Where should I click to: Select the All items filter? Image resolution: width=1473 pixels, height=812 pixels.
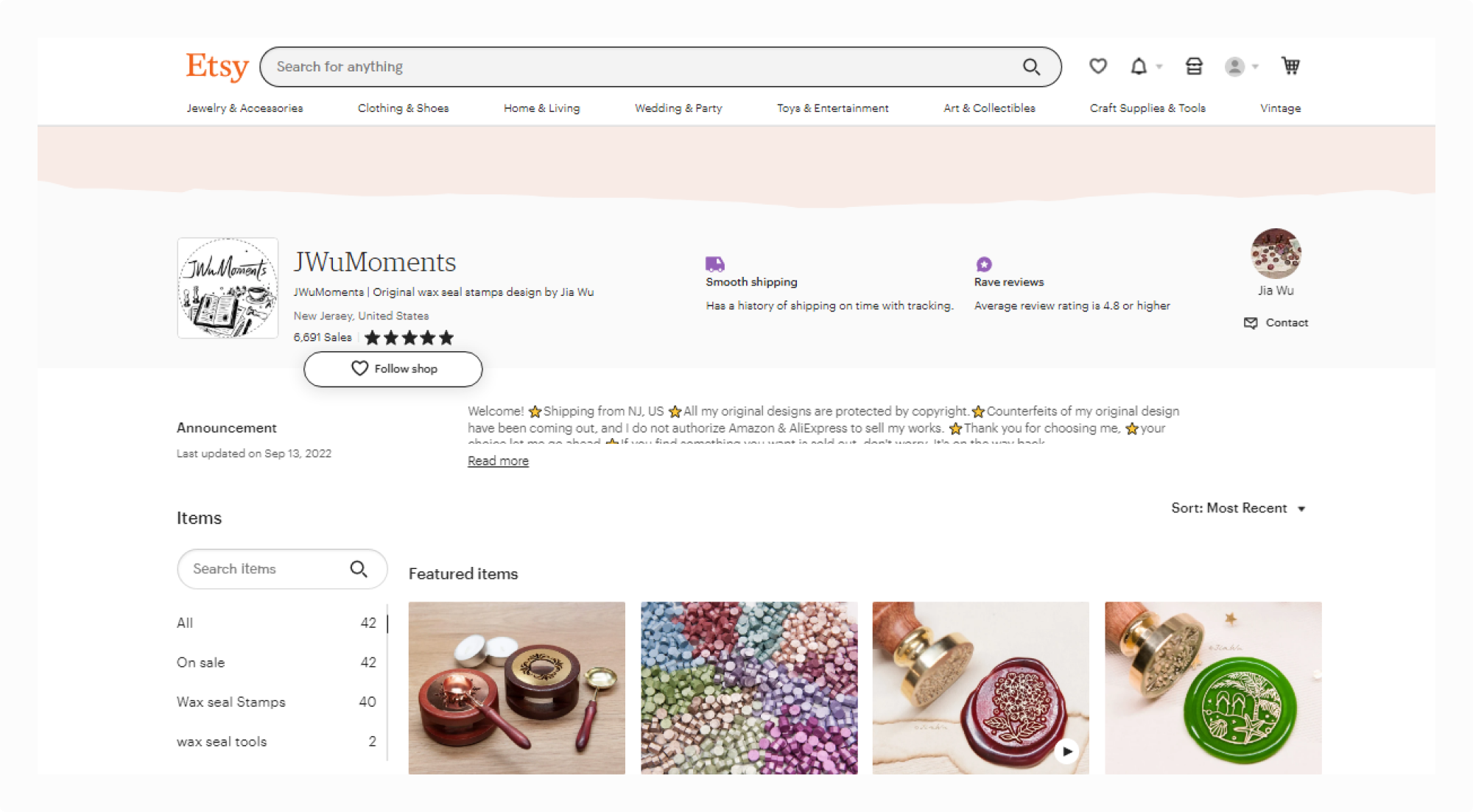pyautogui.click(x=276, y=623)
